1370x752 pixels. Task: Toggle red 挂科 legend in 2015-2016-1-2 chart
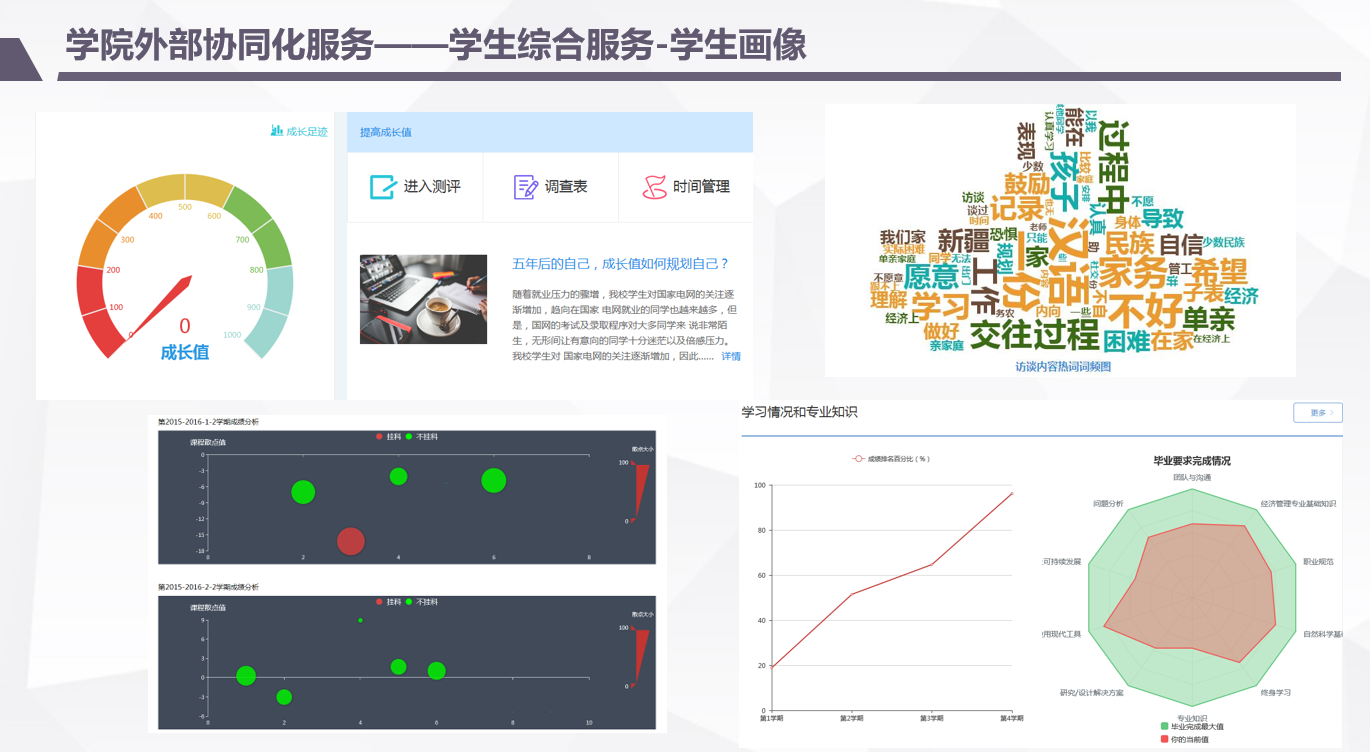pyautogui.click(x=379, y=437)
